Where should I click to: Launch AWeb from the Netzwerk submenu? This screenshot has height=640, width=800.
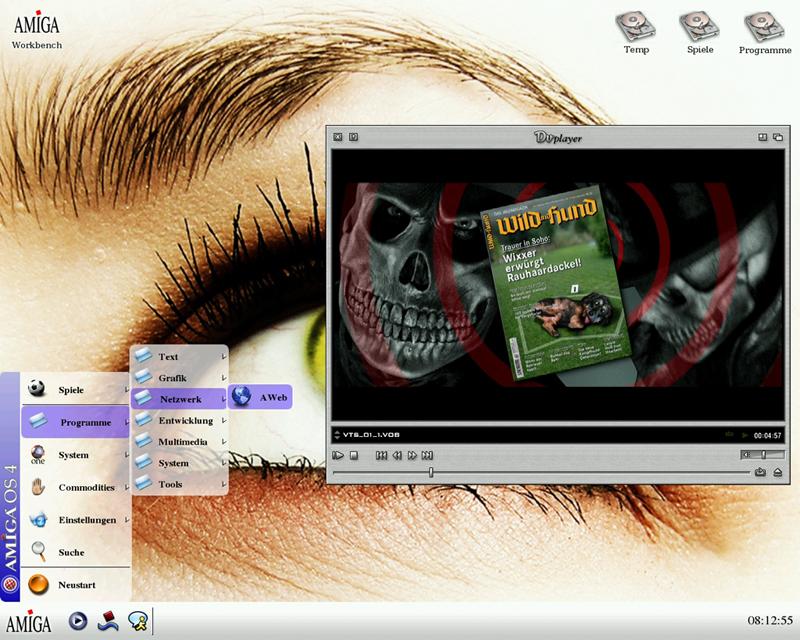pos(260,397)
